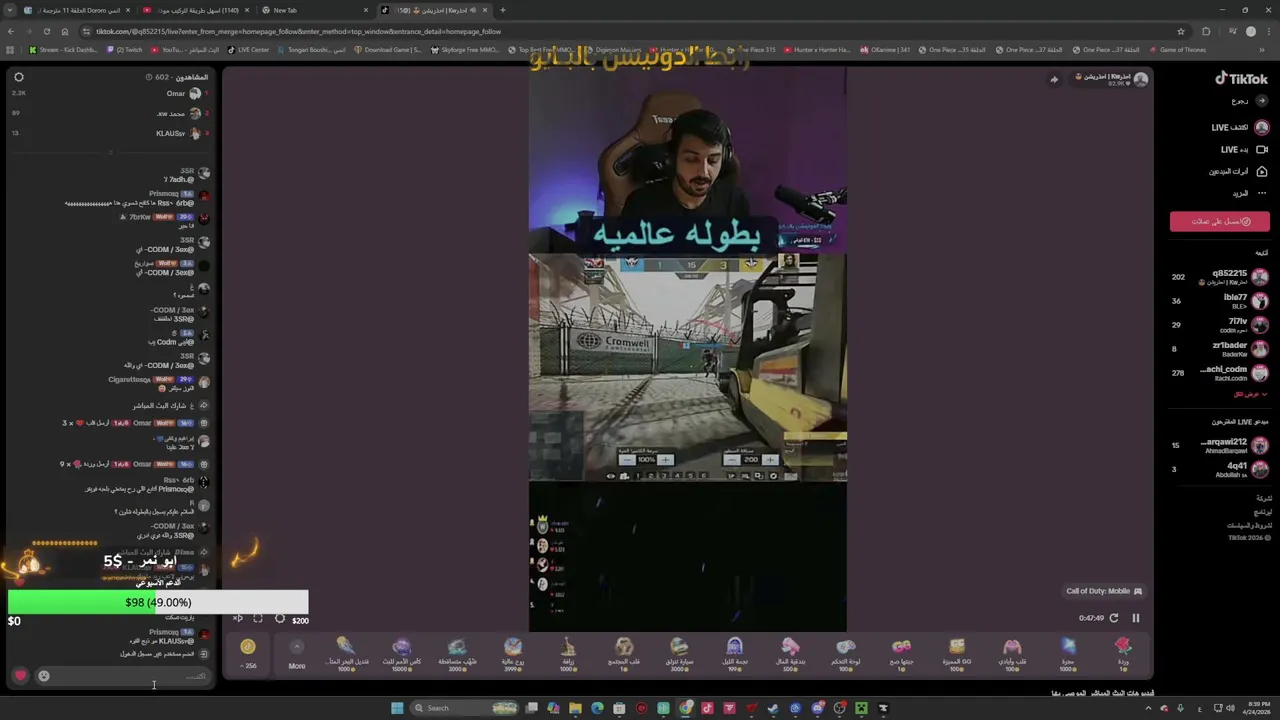Click the back arrow icon in sidebar

(x=1262, y=101)
